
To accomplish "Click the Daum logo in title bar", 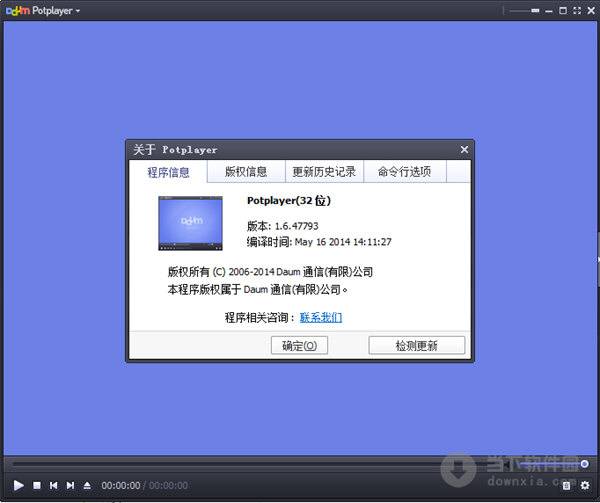I will (18, 11).
